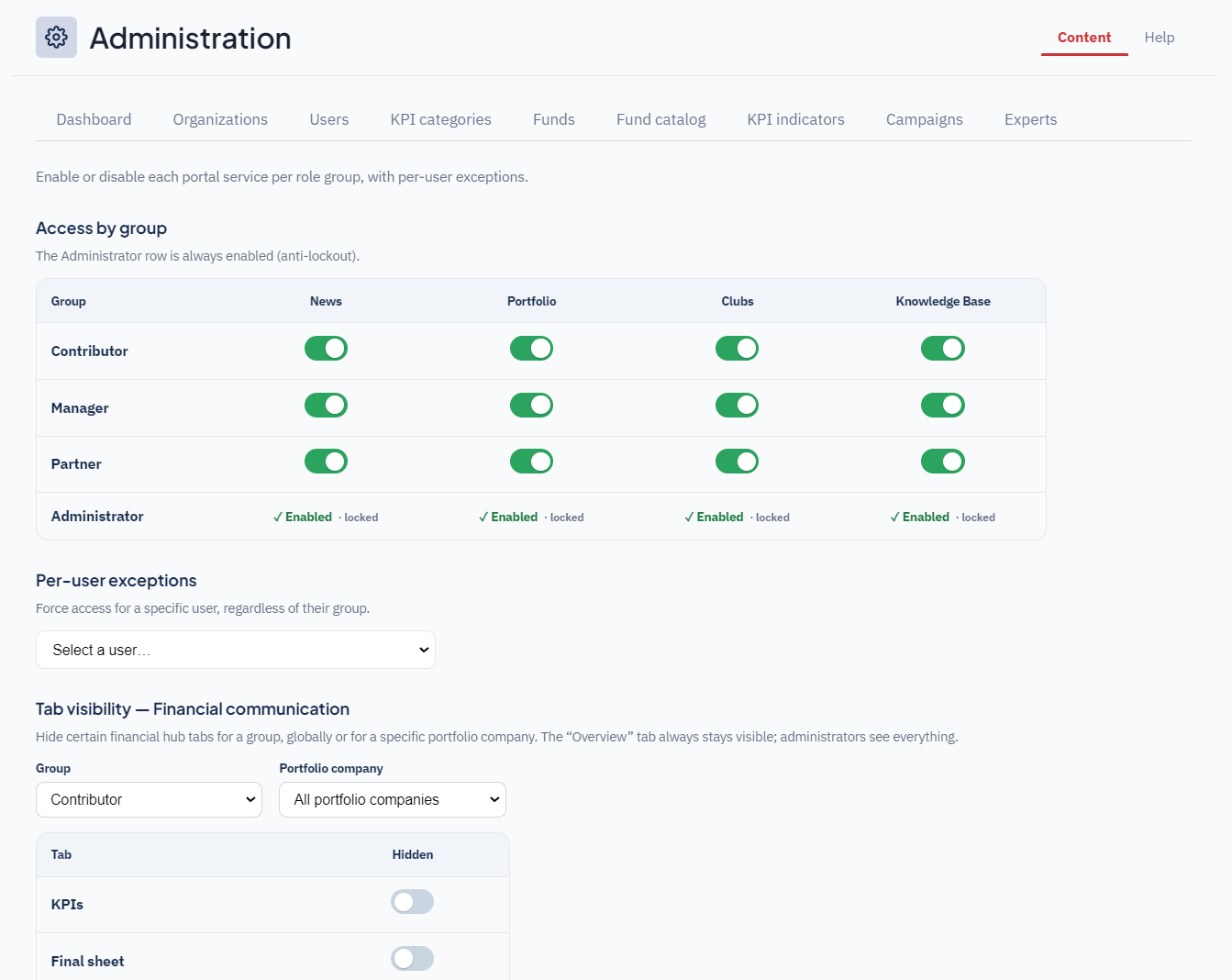Turn off Clubs for Partner group
Image resolution: width=1232 pixels, height=980 pixels.
(737, 462)
